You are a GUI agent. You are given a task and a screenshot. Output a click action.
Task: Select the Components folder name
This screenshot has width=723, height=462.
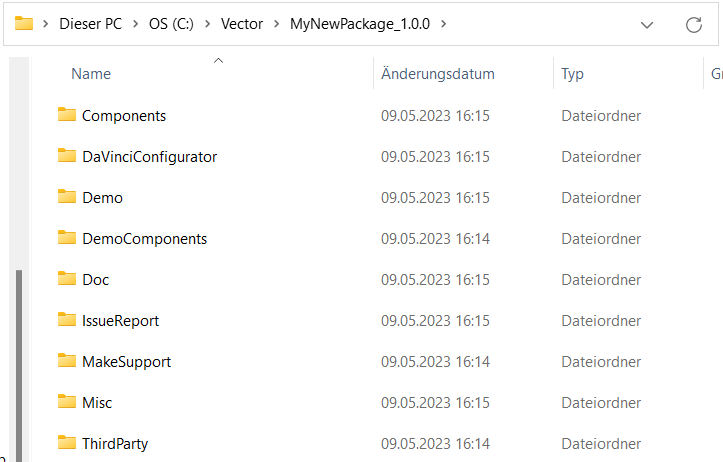(124, 116)
